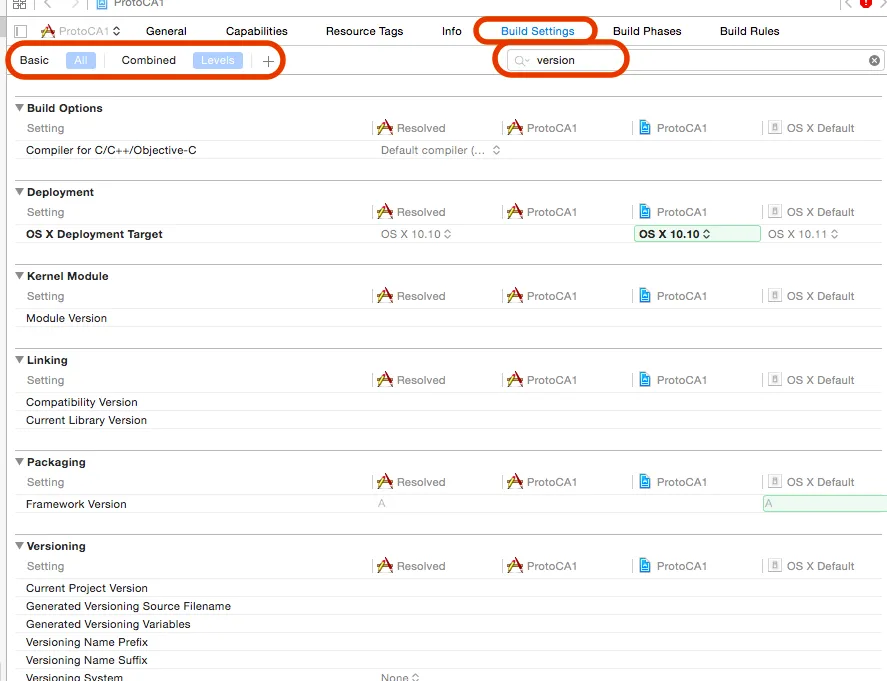Viewport: 887px width, 681px height.
Task: Collapse the Packaging section
Action: 19,462
